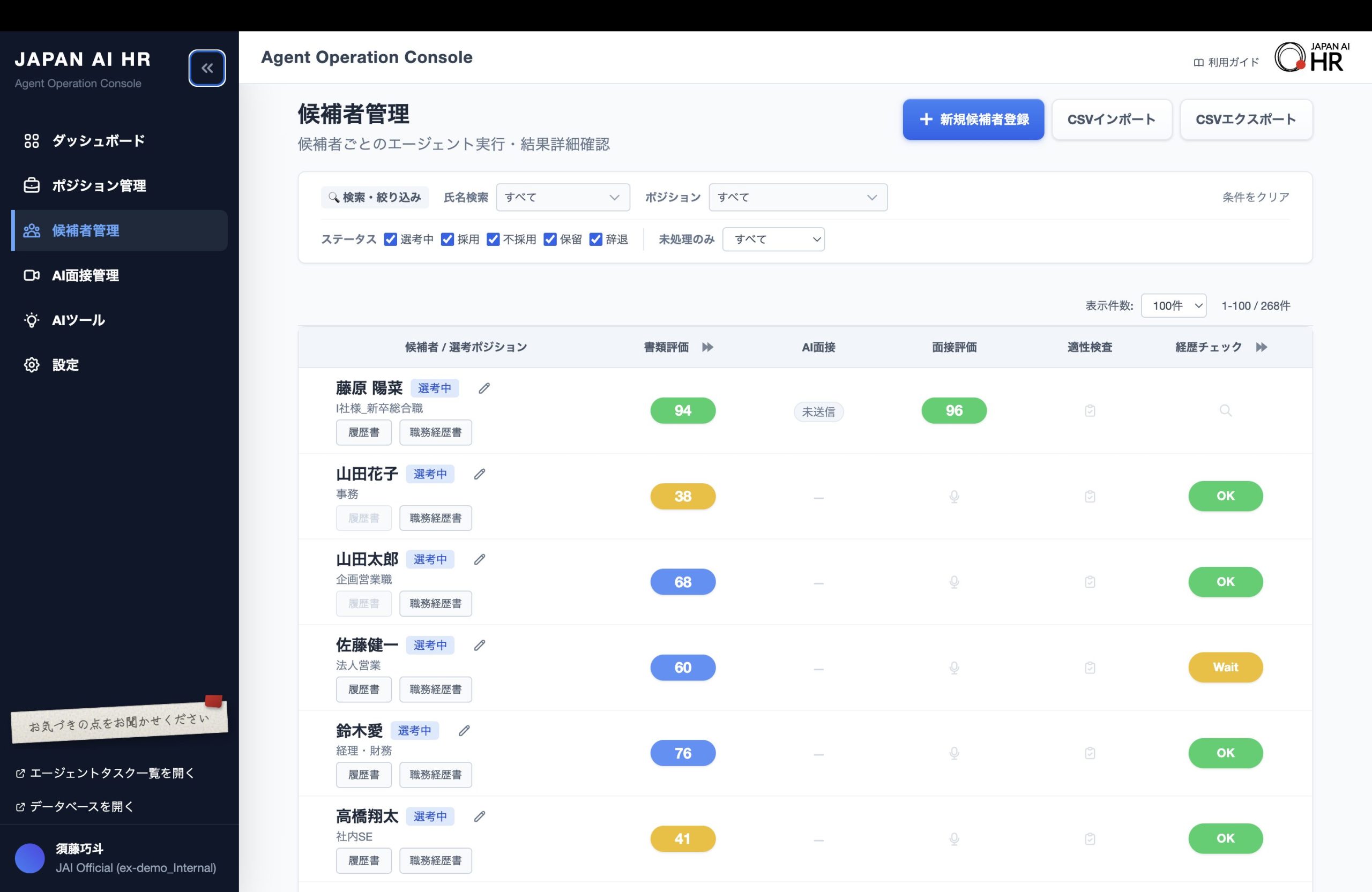Click 鈴木愛's 職務経歴書 button
Viewport: 1372px width, 892px height.
436,775
